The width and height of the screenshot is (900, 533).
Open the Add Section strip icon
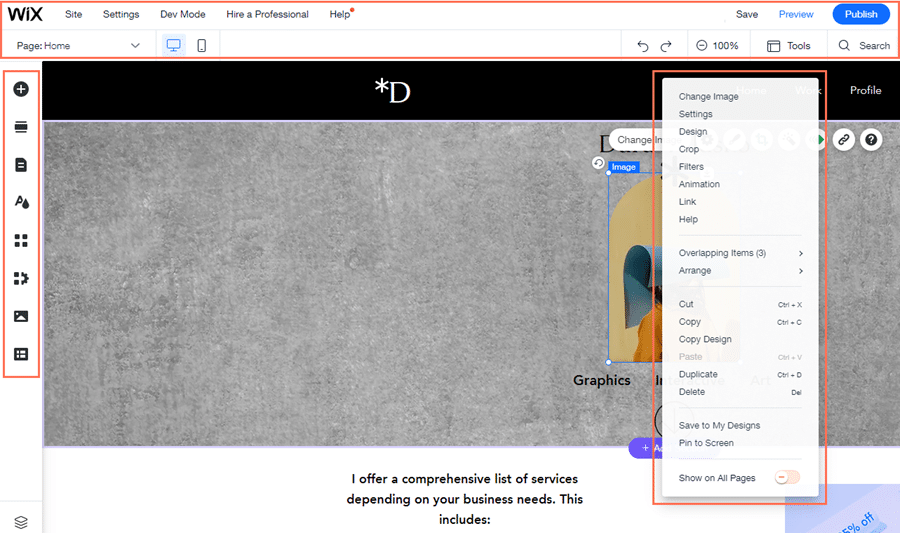click(x=21, y=127)
